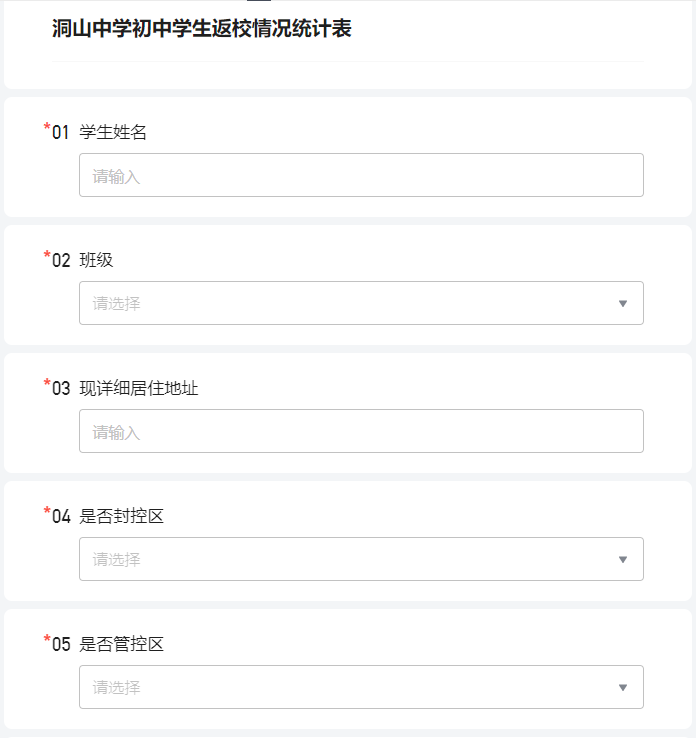Click the 是否管控区 dropdown arrow icon
Image resolution: width=696 pixels, height=738 pixels.
coord(623,688)
